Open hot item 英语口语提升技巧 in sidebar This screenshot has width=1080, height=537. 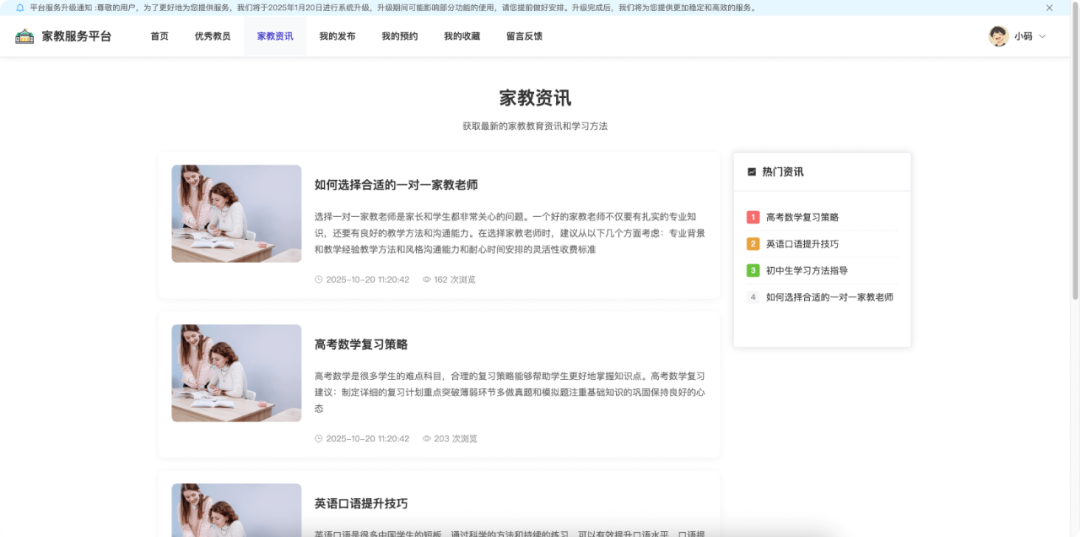point(802,244)
